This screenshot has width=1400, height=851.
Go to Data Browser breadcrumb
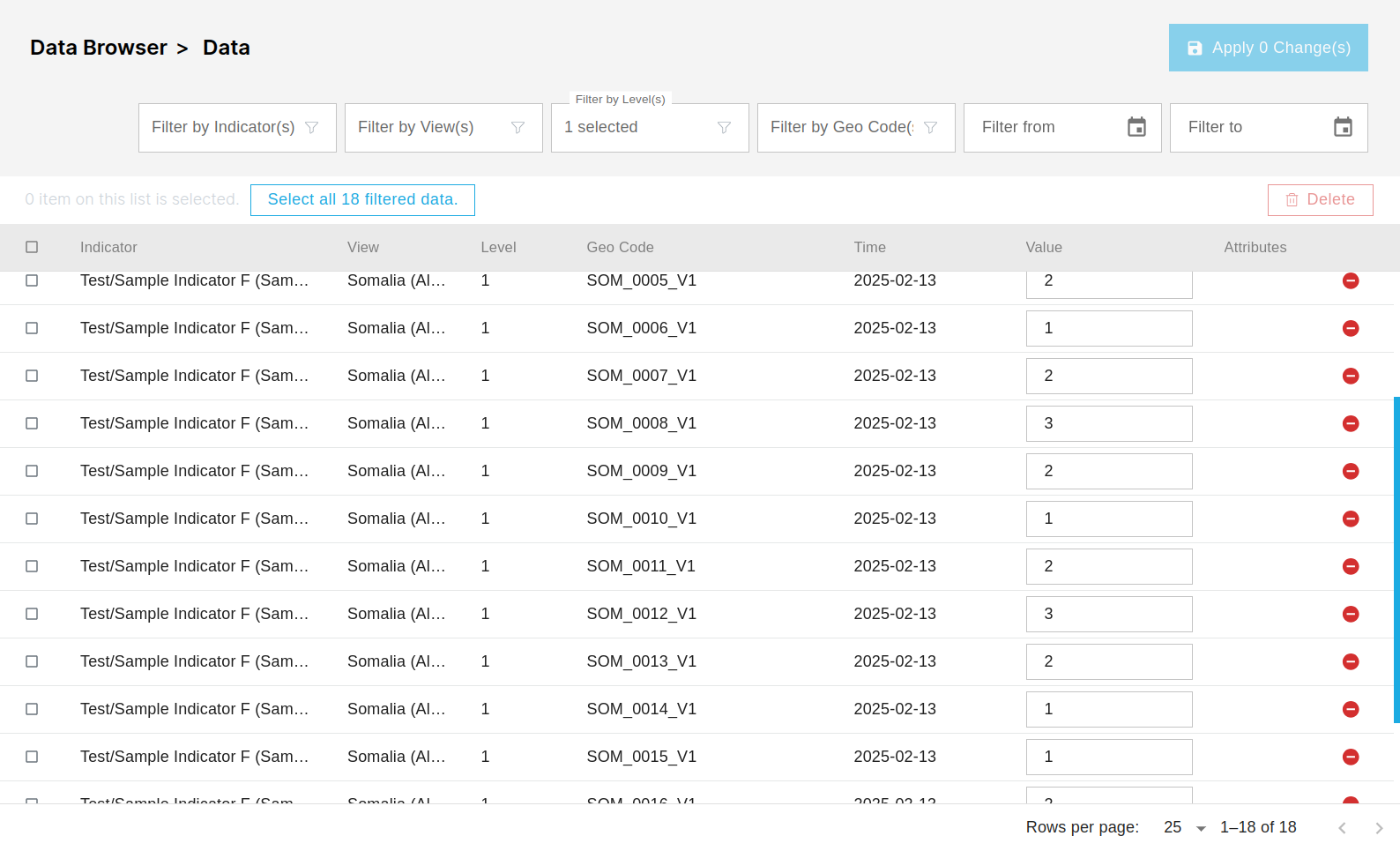click(x=98, y=48)
